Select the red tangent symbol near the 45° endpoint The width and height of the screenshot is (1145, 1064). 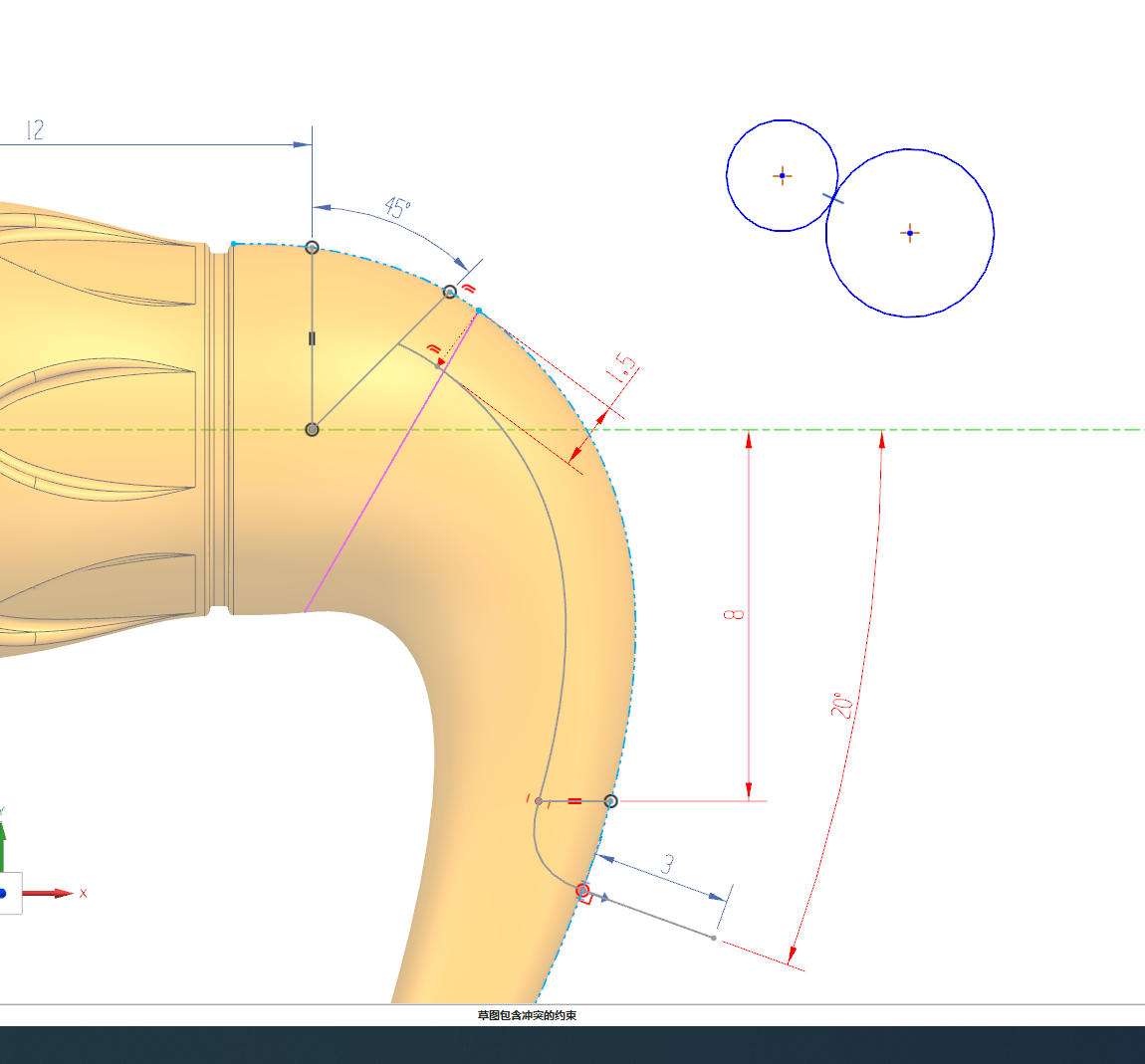[470, 289]
